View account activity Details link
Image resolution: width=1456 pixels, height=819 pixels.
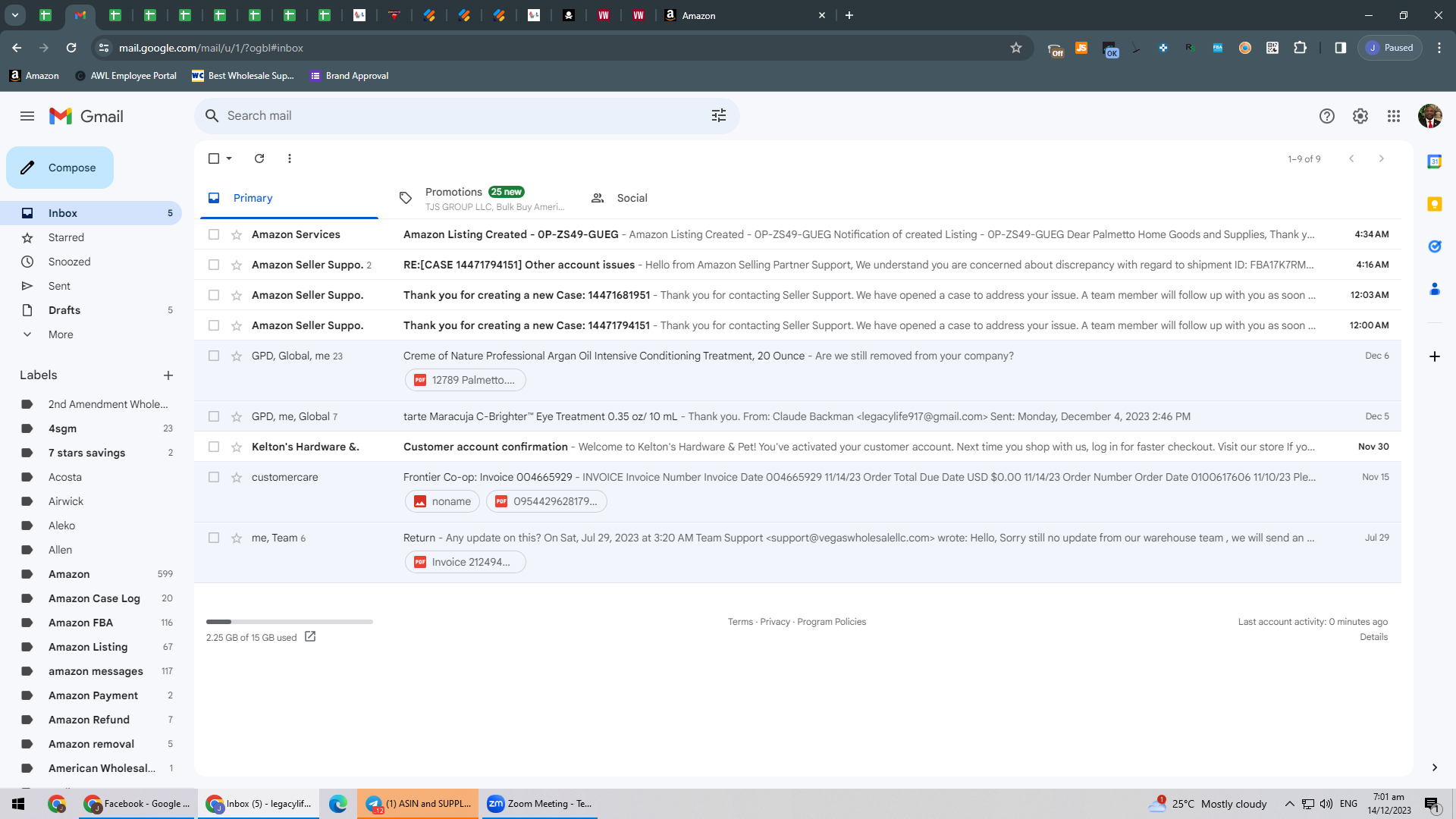point(1373,637)
